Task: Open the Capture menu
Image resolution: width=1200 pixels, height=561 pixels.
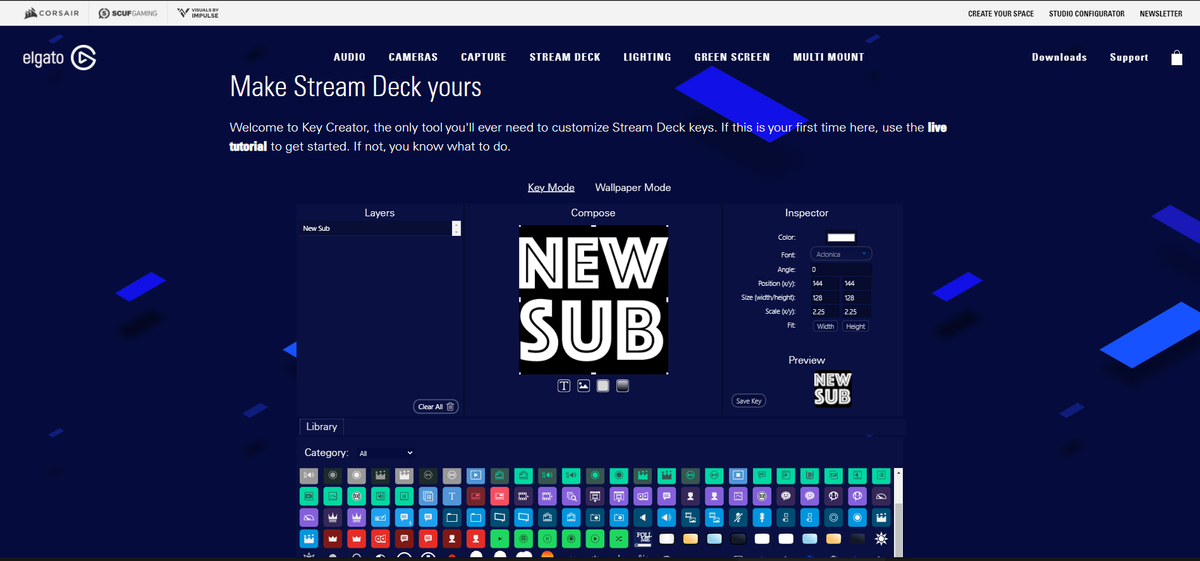Action: pyautogui.click(x=483, y=57)
